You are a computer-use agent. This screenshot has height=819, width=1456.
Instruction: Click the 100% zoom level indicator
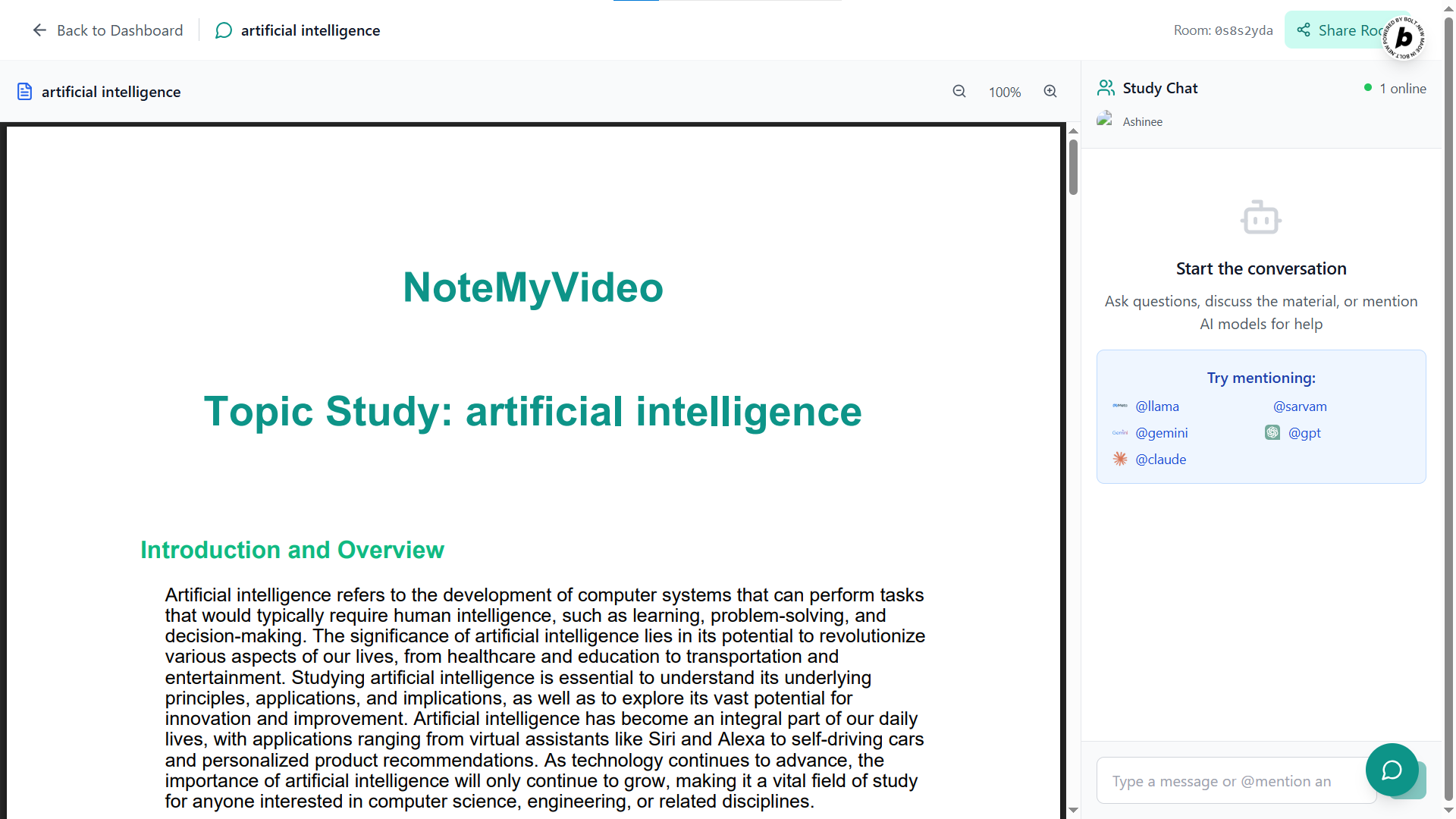1005,92
